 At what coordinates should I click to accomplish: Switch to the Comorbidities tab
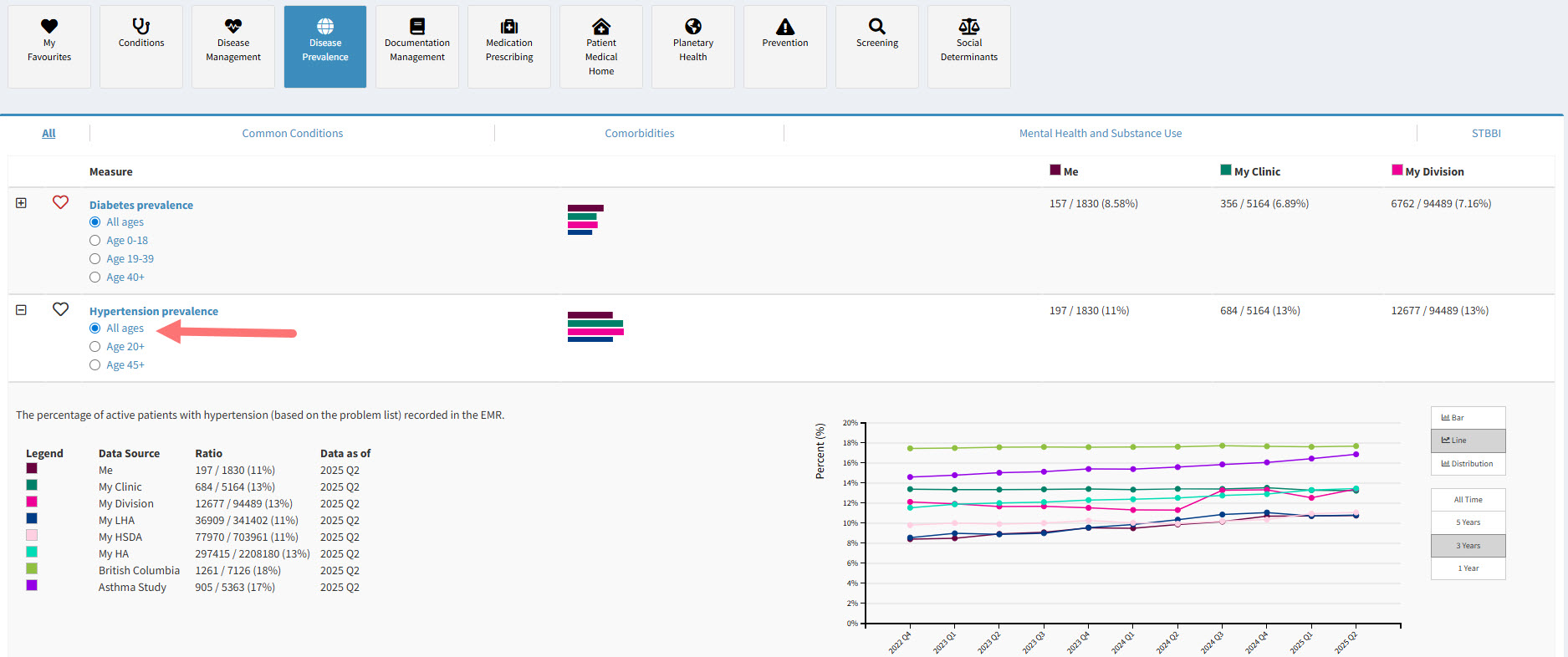(640, 134)
